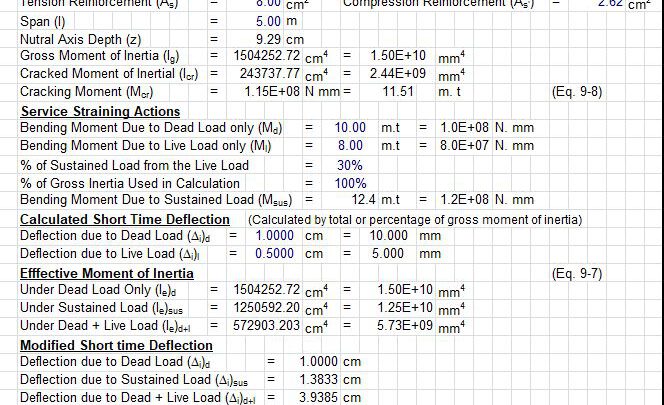The width and height of the screenshot is (664, 405).
Task: Select the 10.000 mm deflection cell
Action: click(x=388, y=236)
